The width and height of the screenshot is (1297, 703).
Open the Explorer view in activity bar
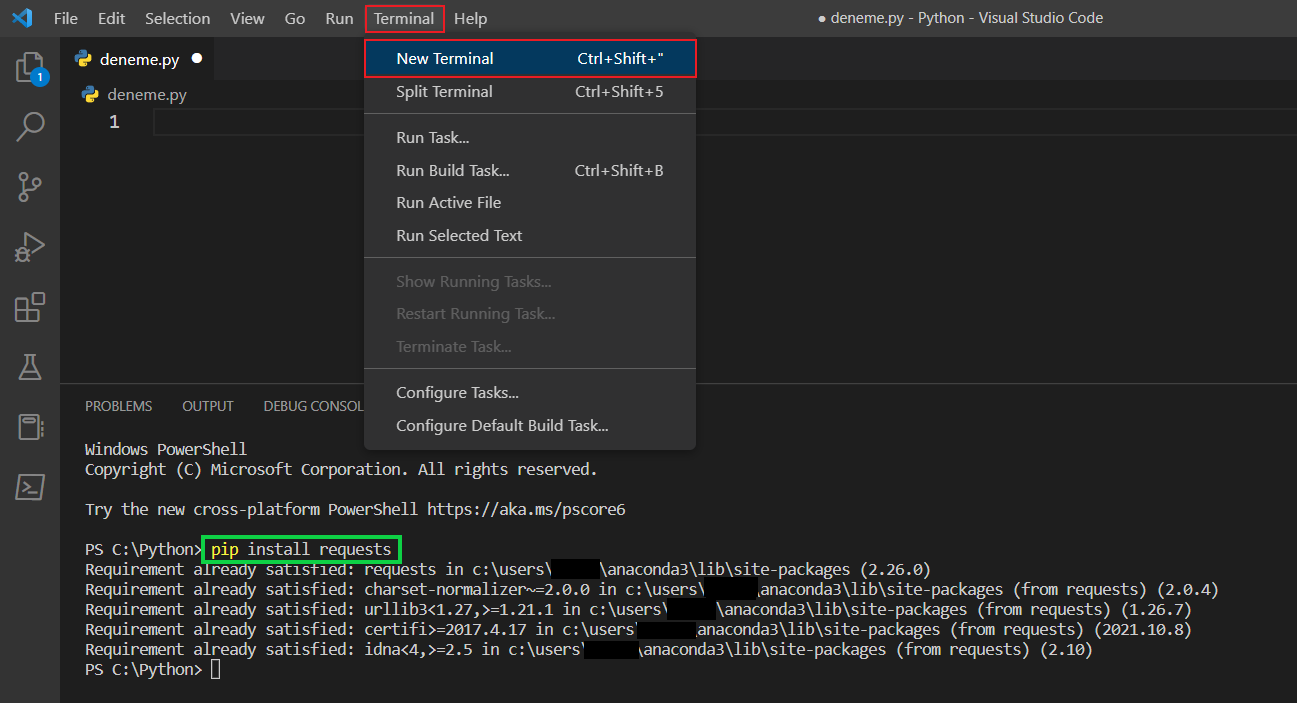[x=30, y=68]
